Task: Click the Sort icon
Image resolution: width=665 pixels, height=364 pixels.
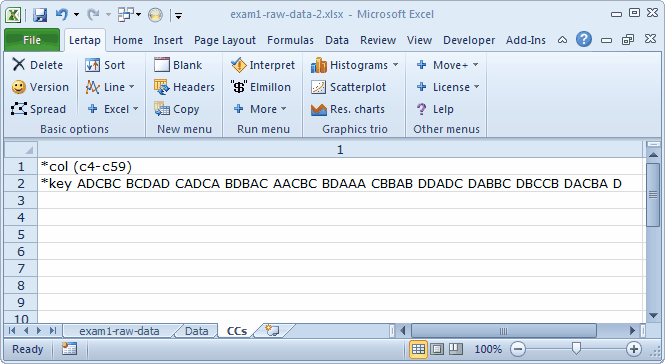Action: coord(92,65)
